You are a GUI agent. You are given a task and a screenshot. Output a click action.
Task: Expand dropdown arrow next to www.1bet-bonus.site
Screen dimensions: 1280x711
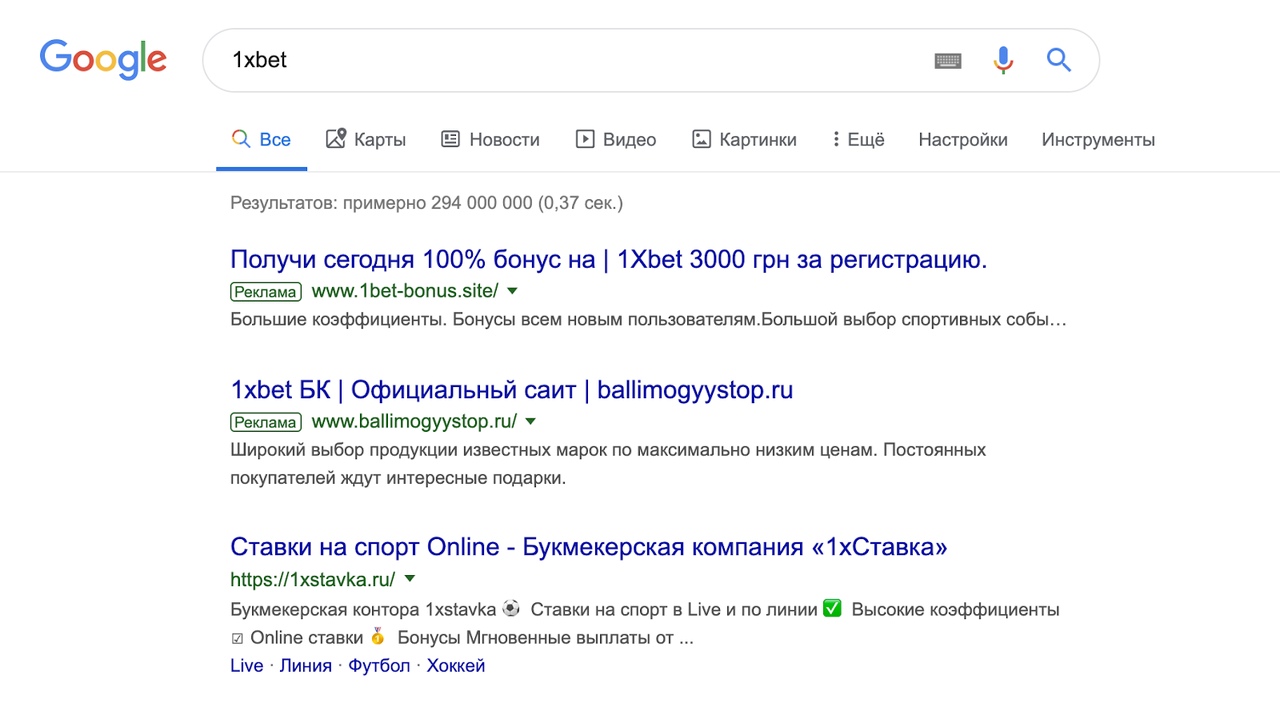(513, 291)
